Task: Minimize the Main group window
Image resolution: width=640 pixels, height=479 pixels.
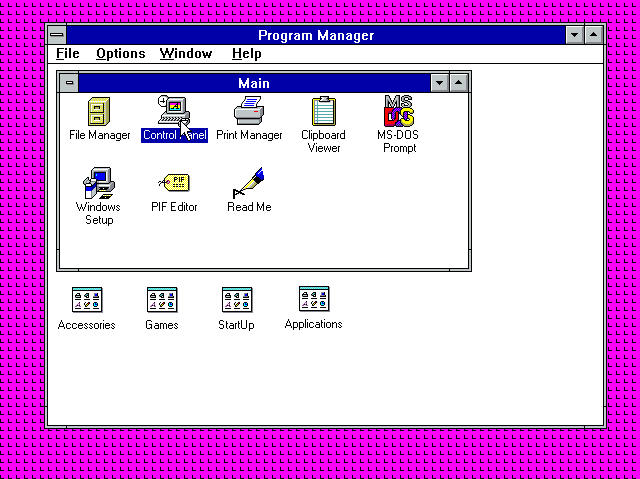Action: point(440,83)
